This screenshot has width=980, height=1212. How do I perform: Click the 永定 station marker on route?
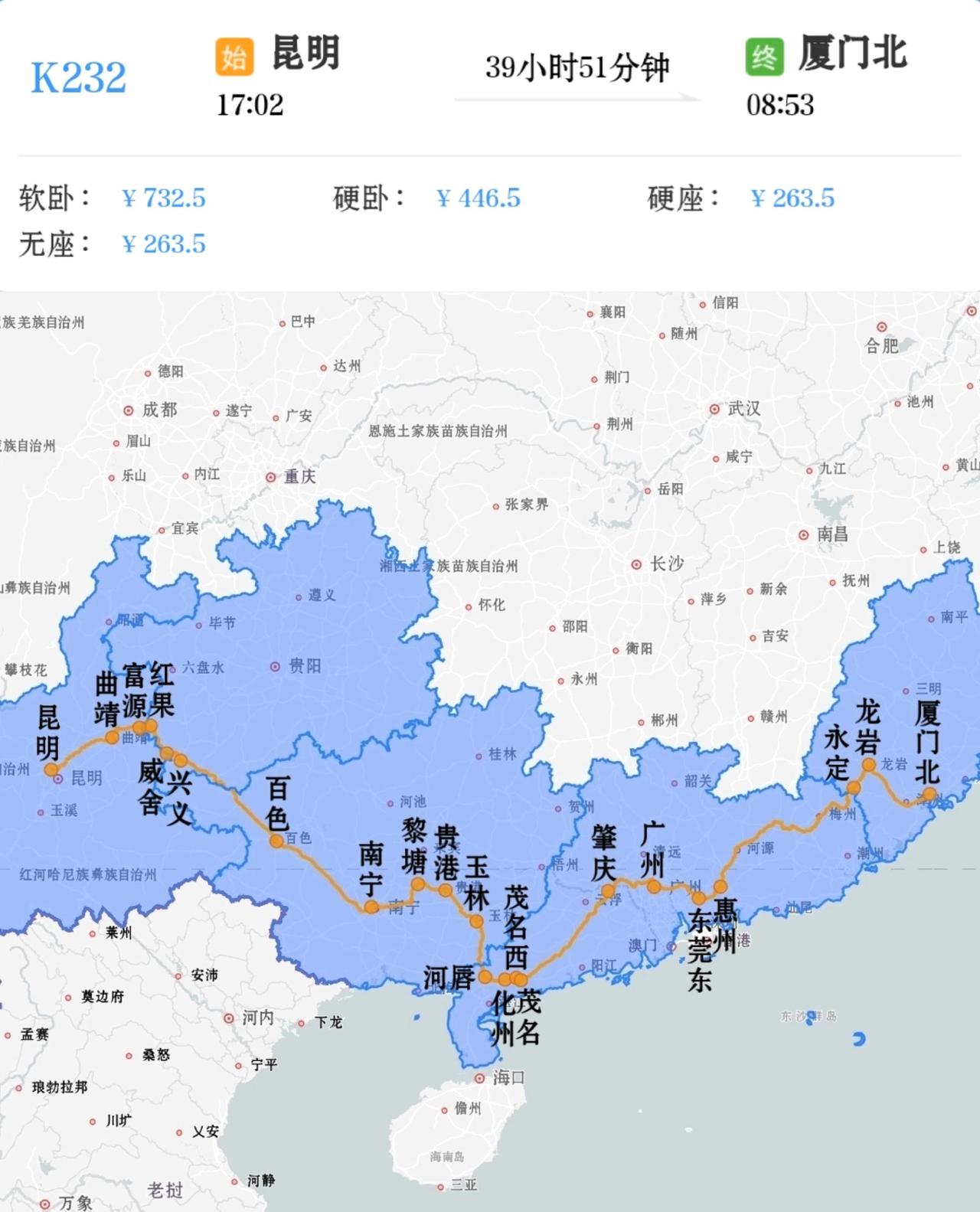pos(854,788)
